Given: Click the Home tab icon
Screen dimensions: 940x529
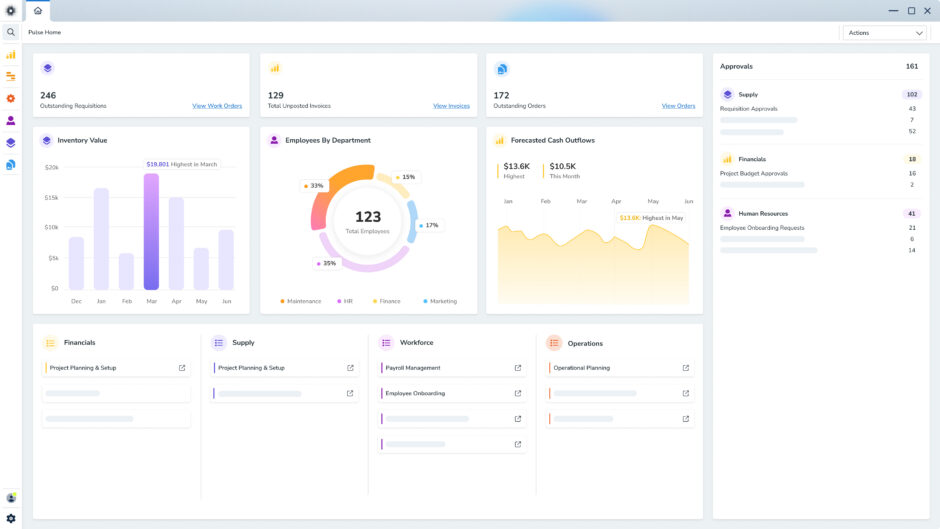Looking at the screenshot, I should coord(38,11).
